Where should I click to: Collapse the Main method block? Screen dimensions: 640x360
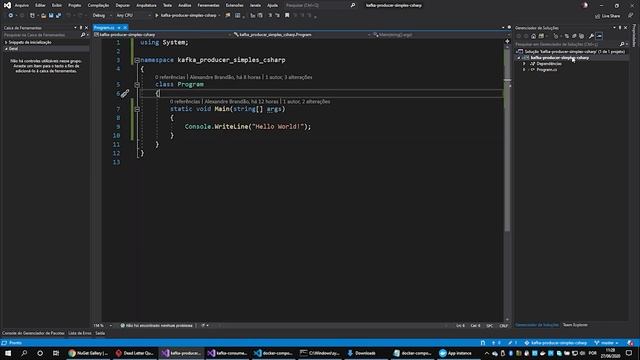(137, 109)
